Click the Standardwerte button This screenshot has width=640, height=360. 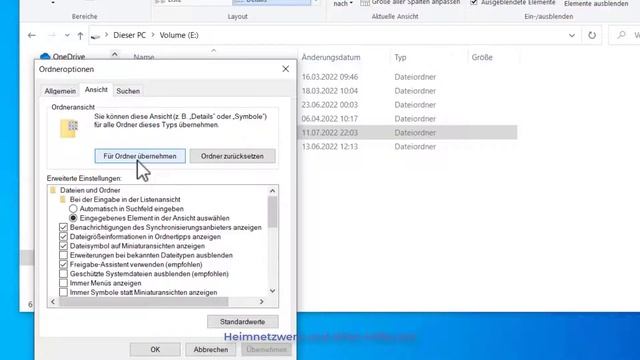click(243, 322)
